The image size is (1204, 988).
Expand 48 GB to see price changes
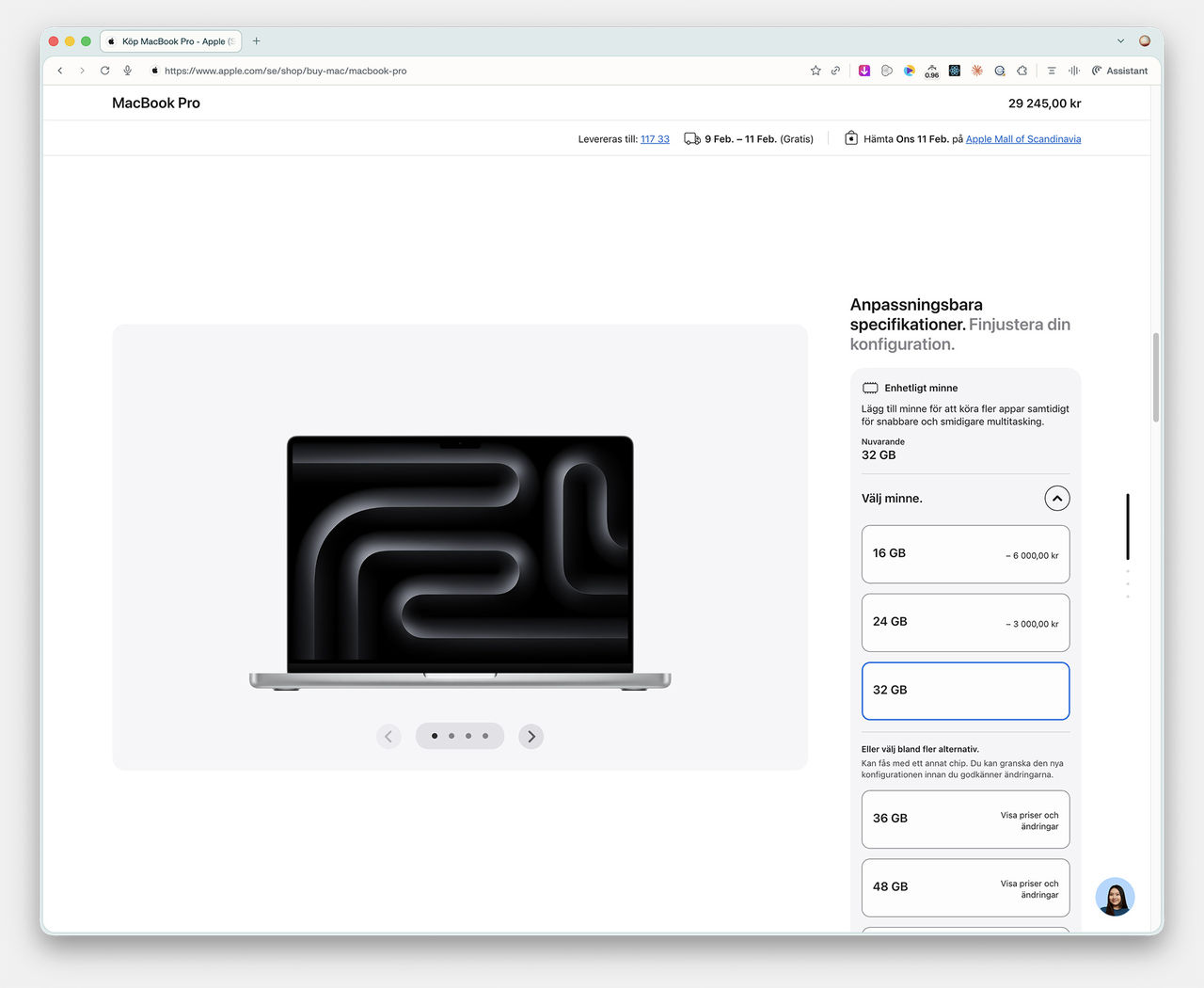pyautogui.click(x=965, y=886)
